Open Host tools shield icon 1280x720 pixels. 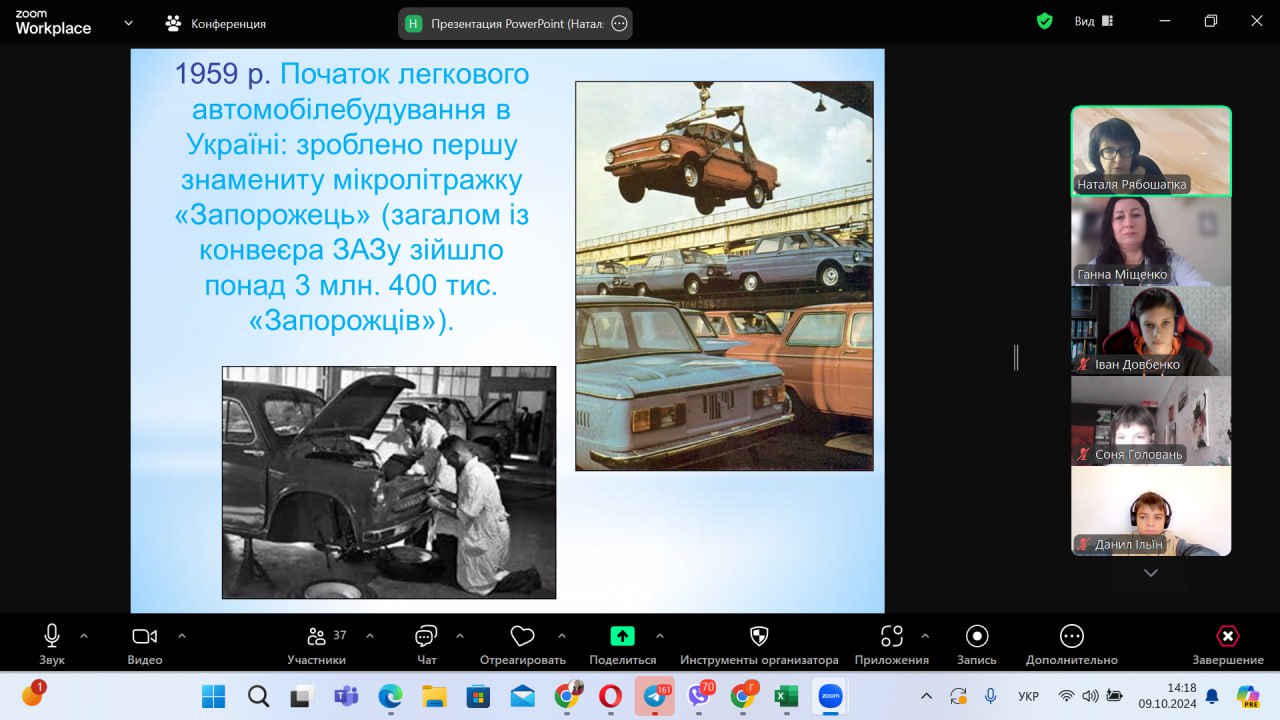click(x=759, y=637)
